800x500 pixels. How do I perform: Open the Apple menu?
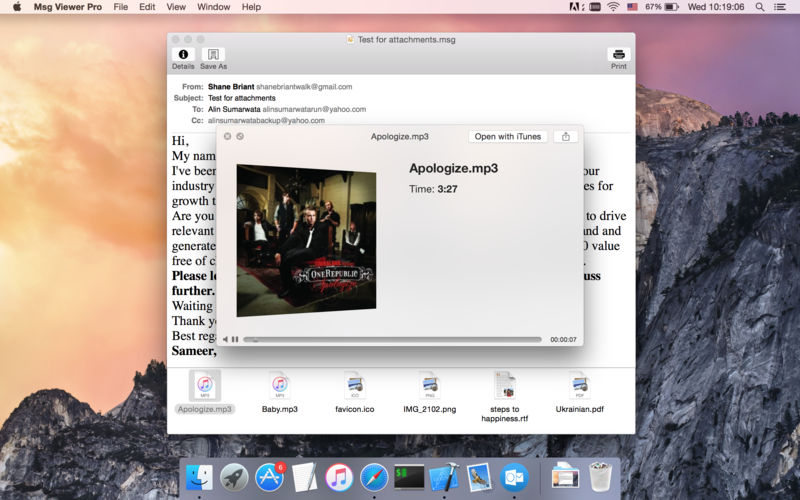17,7
